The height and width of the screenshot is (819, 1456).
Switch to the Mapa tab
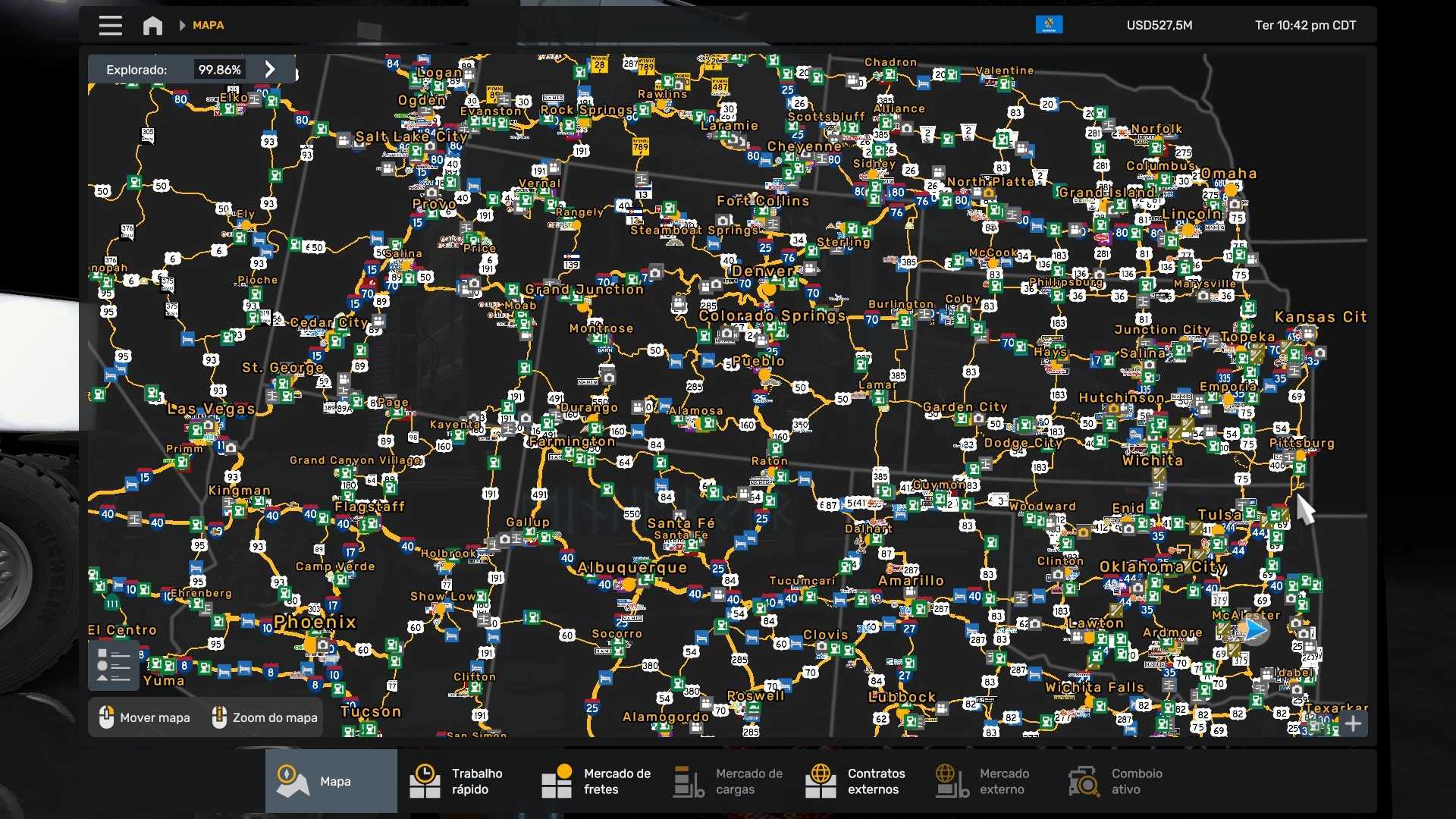pyautogui.click(x=331, y=780)
